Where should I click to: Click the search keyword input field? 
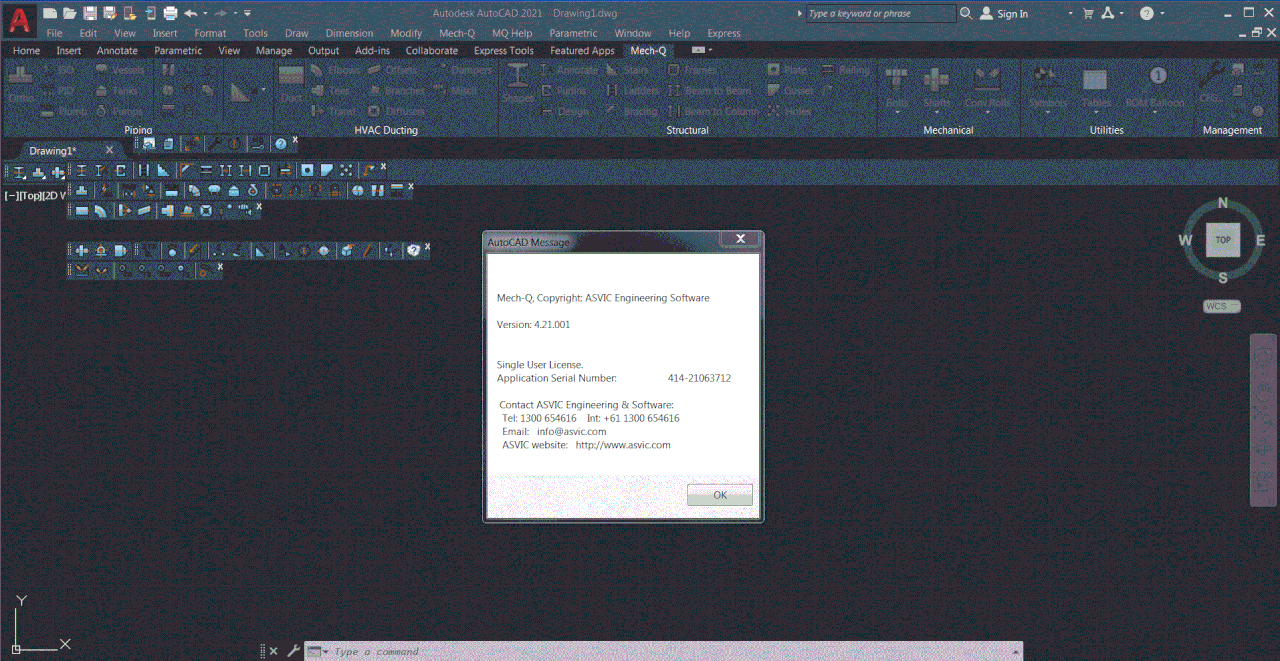click(x=880, y=14)
